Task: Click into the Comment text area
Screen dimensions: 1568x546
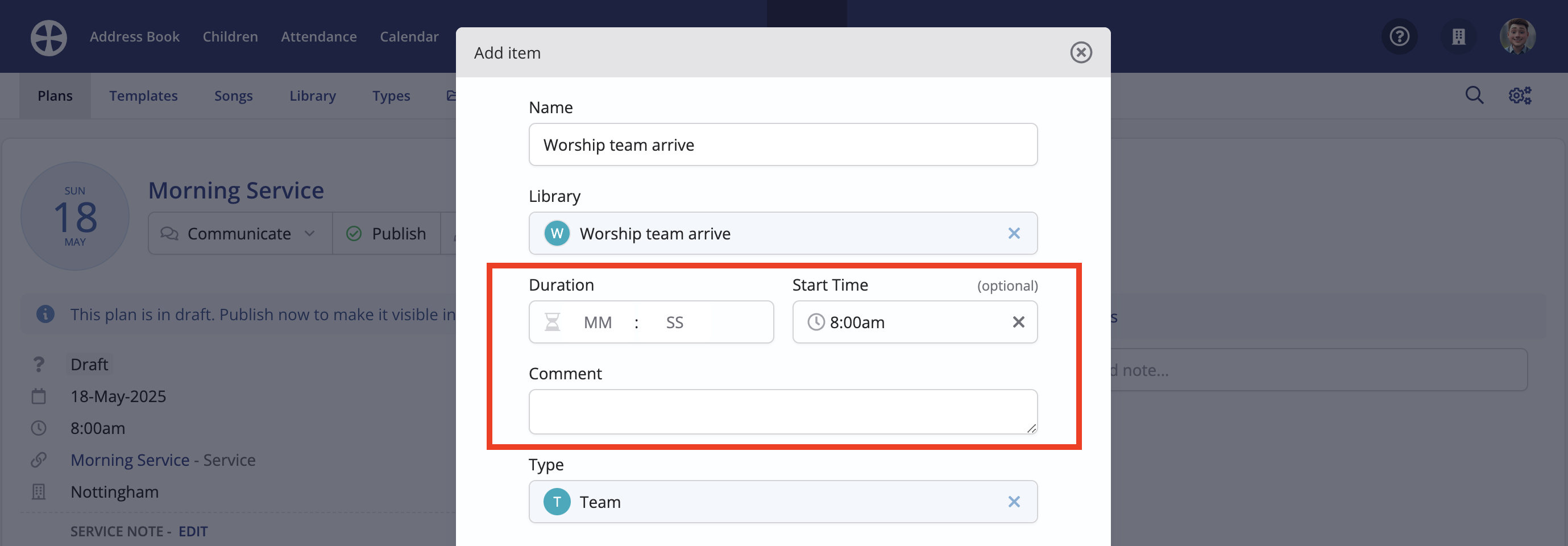Action: tap(783, 411)
